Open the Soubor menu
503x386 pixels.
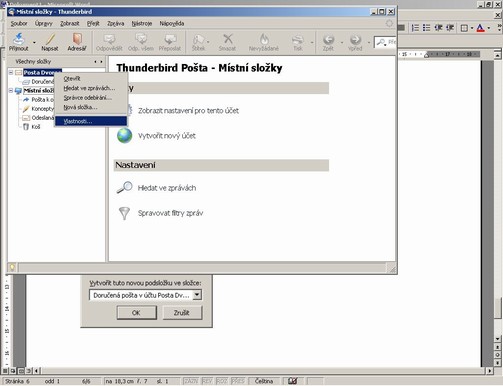tap(19, 24)
